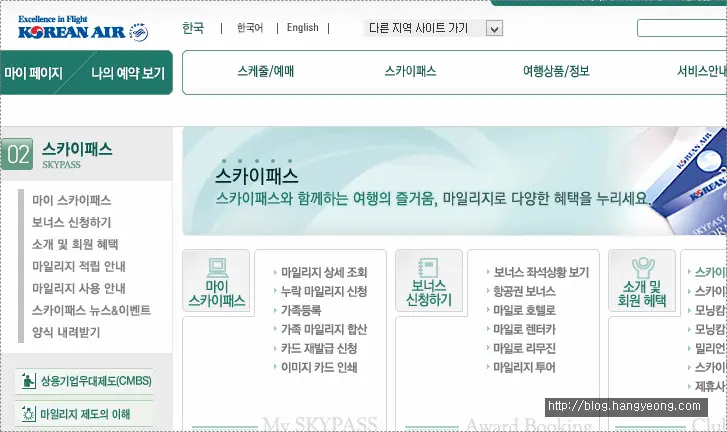
Task: Open the 보너스 신청하기 notebook icon tile
Action: [429, 280]
